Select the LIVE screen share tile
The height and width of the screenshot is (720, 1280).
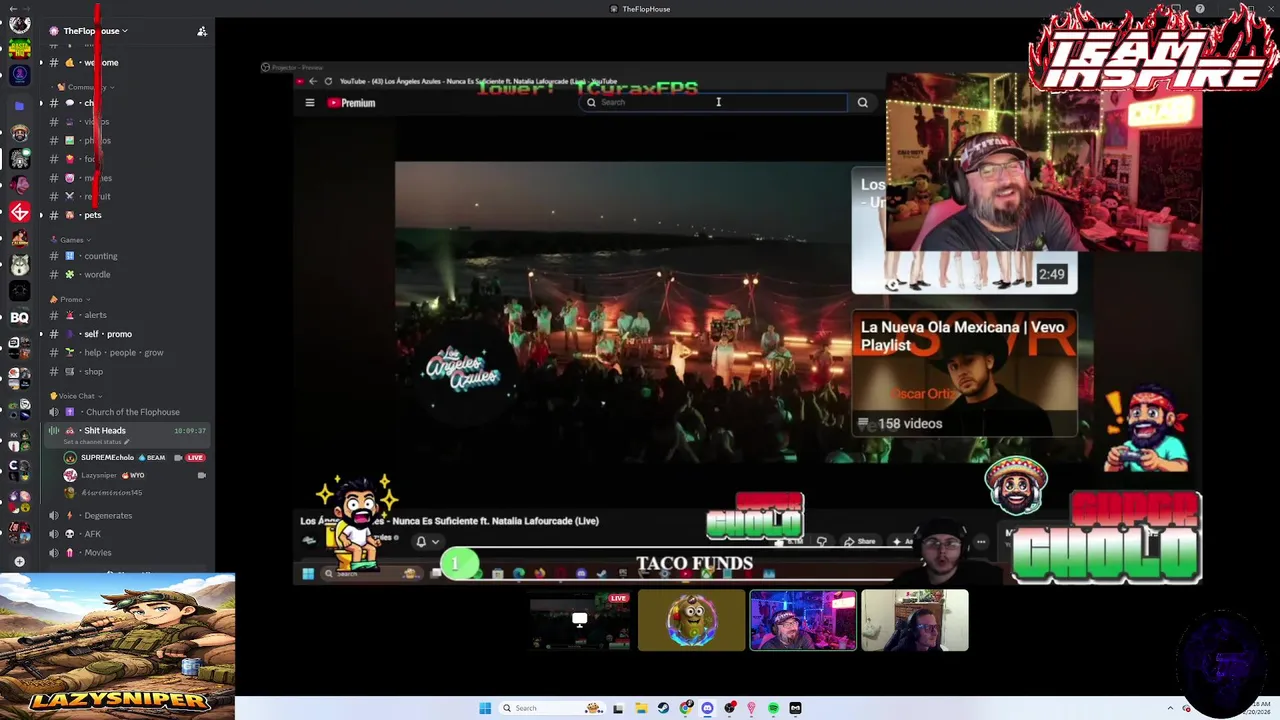[579, 621]
